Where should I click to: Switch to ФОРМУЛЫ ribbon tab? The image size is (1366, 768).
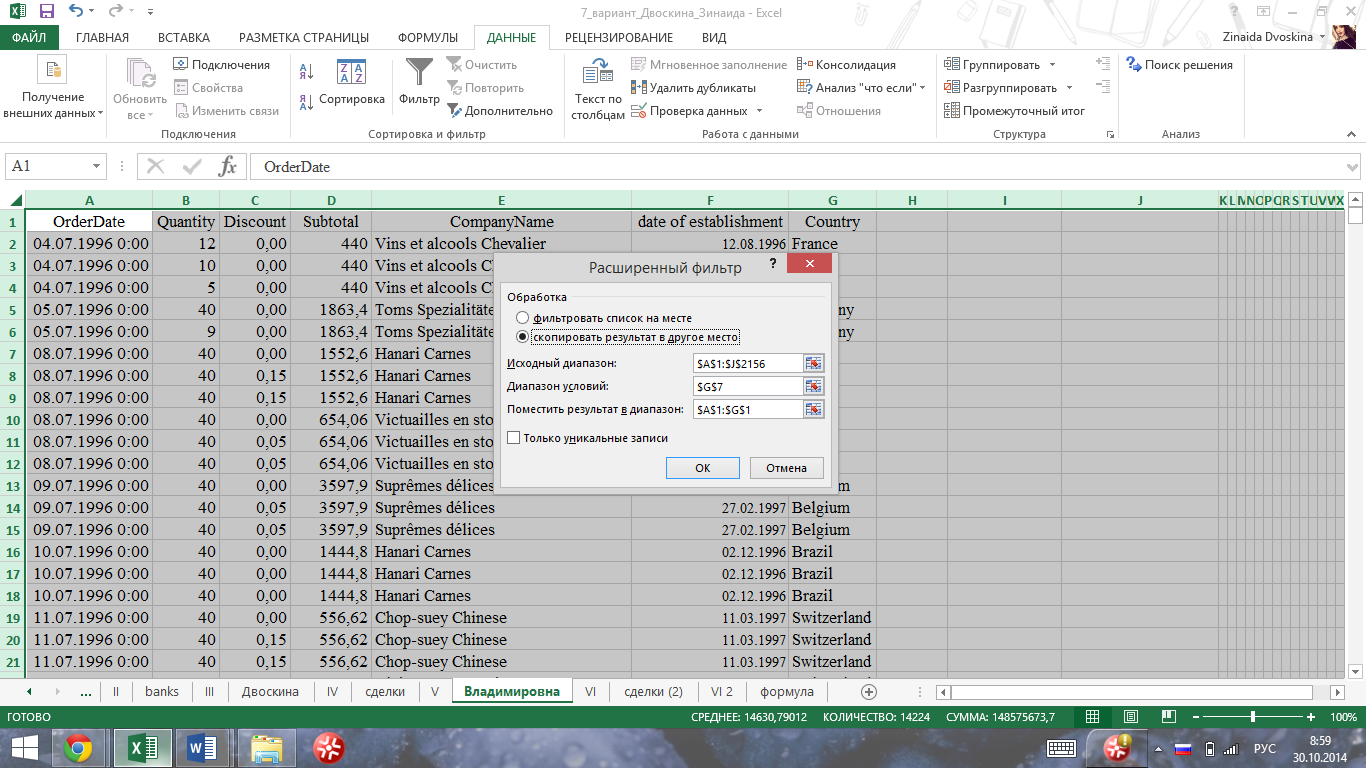[x=428, y=38]
